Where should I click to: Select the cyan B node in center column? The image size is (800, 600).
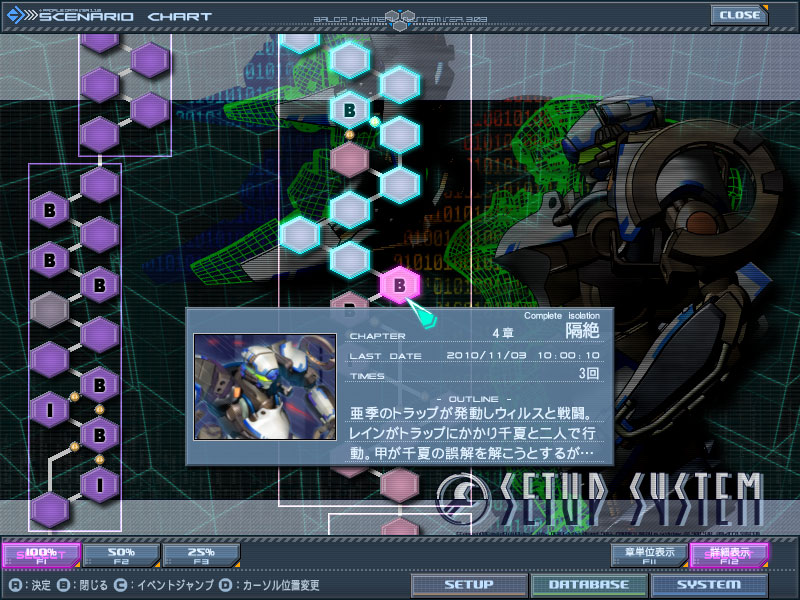349,110
